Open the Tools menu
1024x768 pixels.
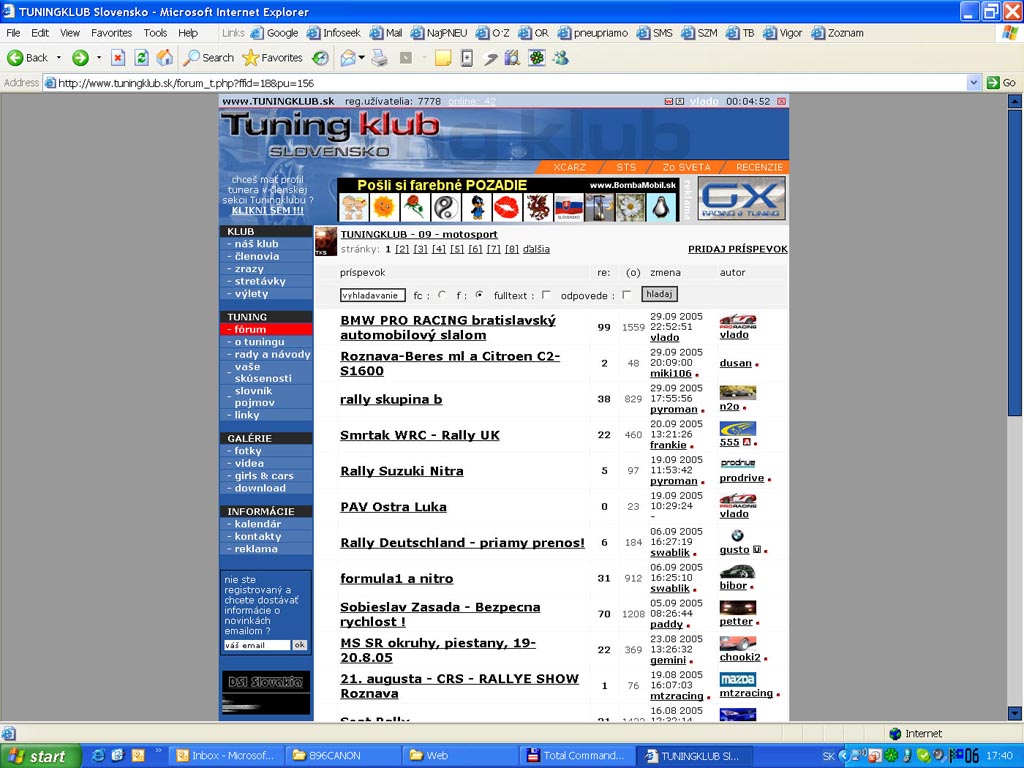[x=155, y=33]
